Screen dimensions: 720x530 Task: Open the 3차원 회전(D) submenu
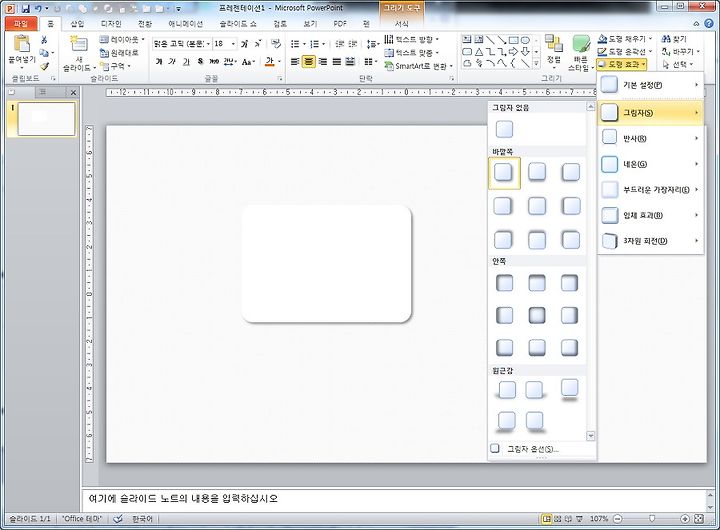(650, 241)
